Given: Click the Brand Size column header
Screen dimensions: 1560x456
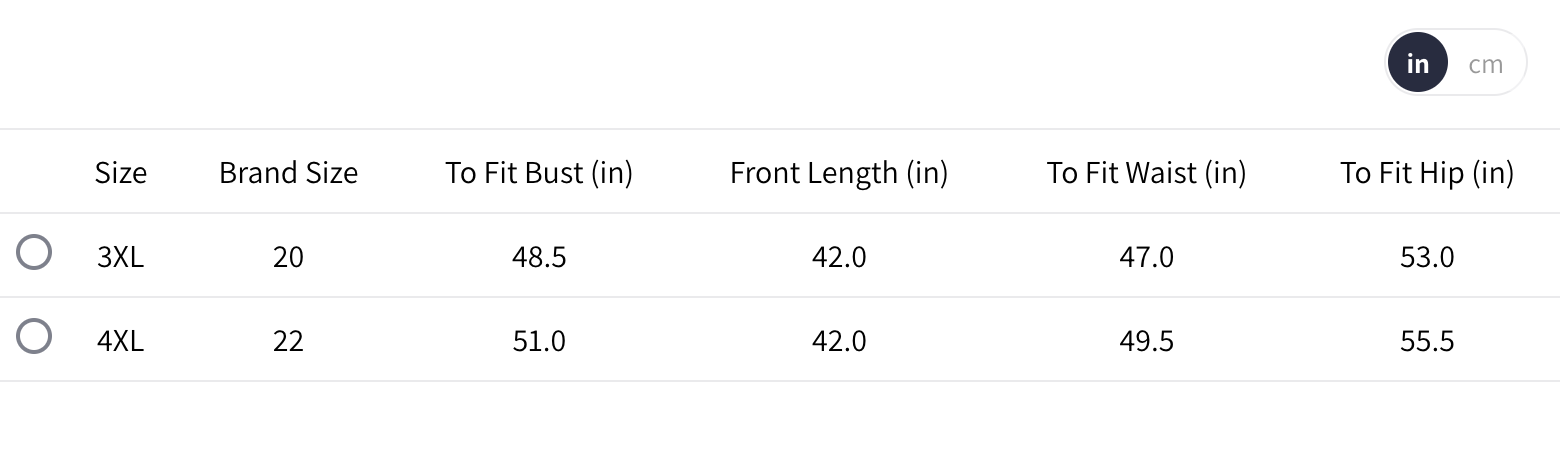Looking at the screenshot, I should 288,173.
